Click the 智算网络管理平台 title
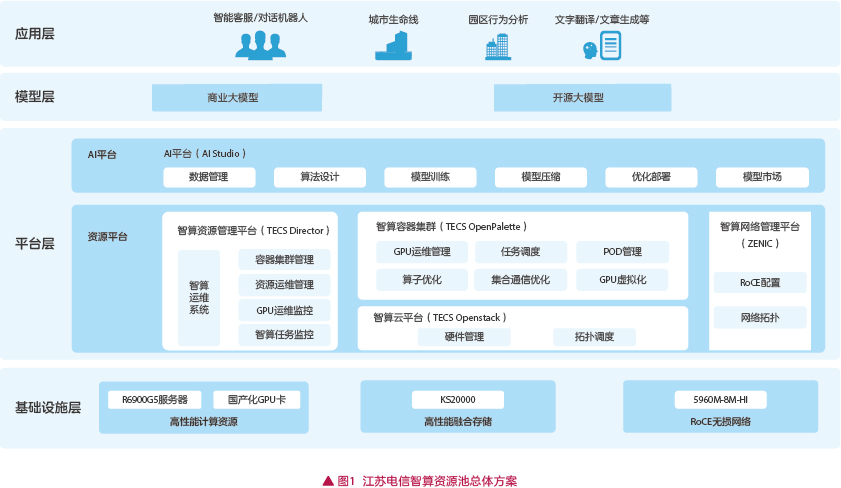The height and width of the screenshot is (488, 841). tap(760, 226)
